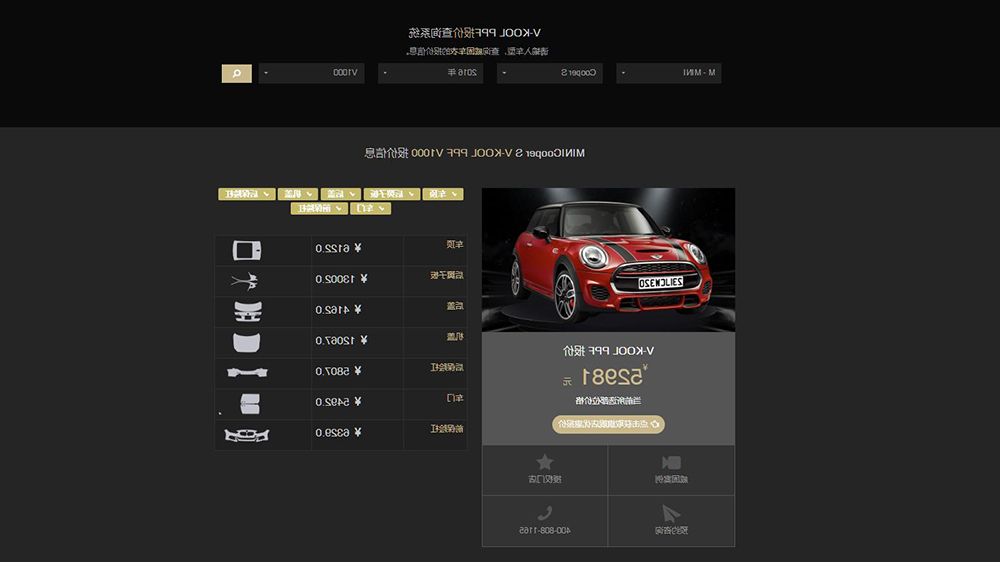The width and height of the screenshot is (1000, 562).
Task: Click the rear bumper icon in 后保险杠 row
Action: 247,372
